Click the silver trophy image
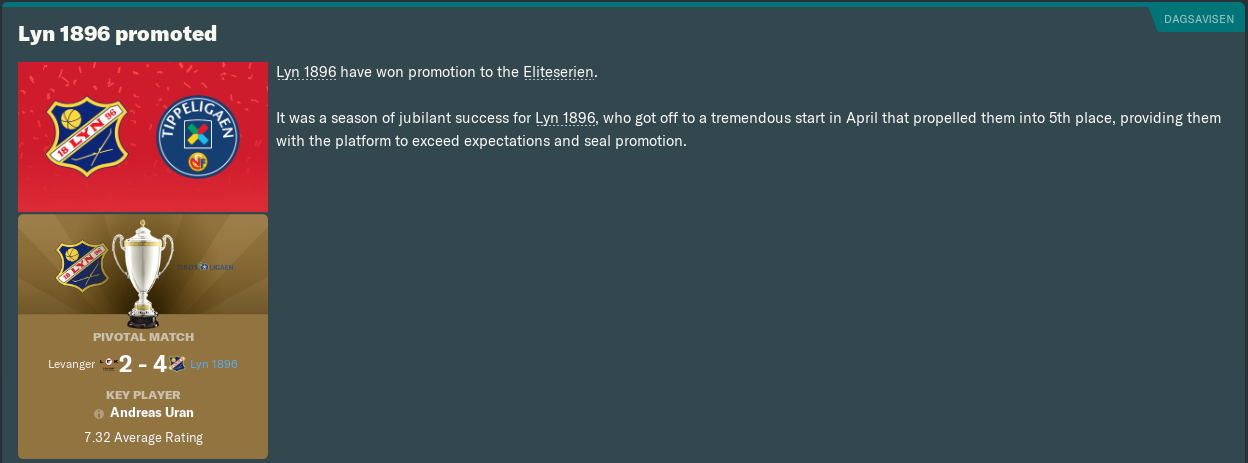Screen dimensions: 1248x463 [142, 277]
